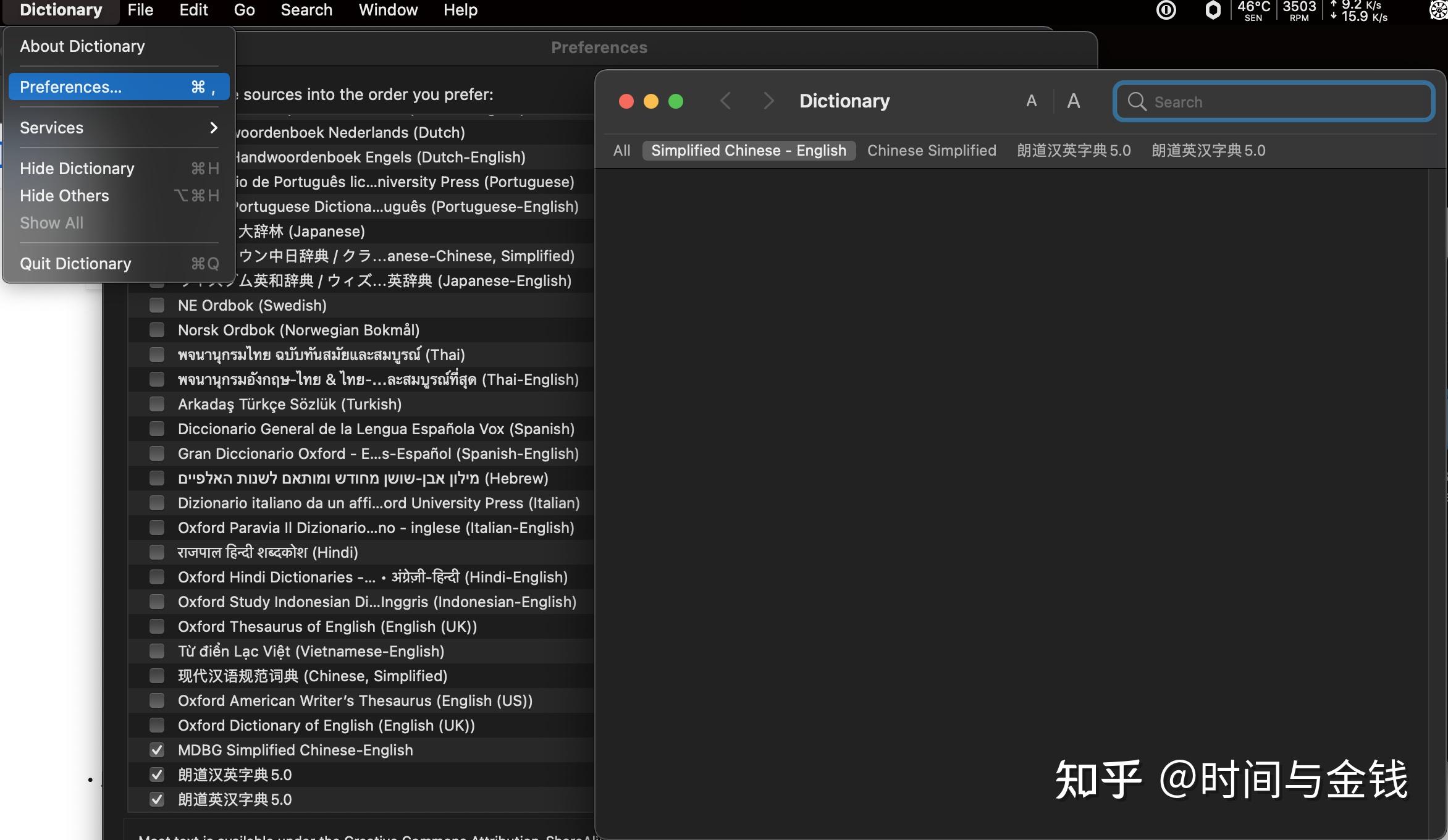Enable Từ điển Lạc Việt (Vietnamese-English) checkbox
1448x840 pixels.
coord(157,651)
